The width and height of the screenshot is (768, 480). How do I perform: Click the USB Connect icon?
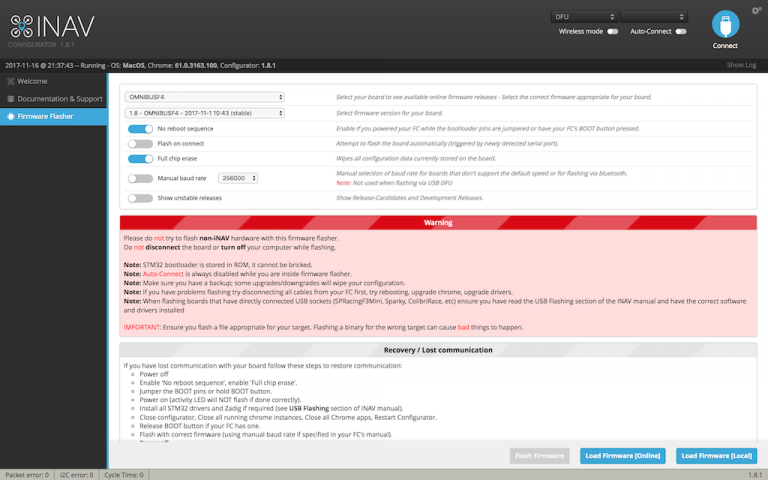725,24
